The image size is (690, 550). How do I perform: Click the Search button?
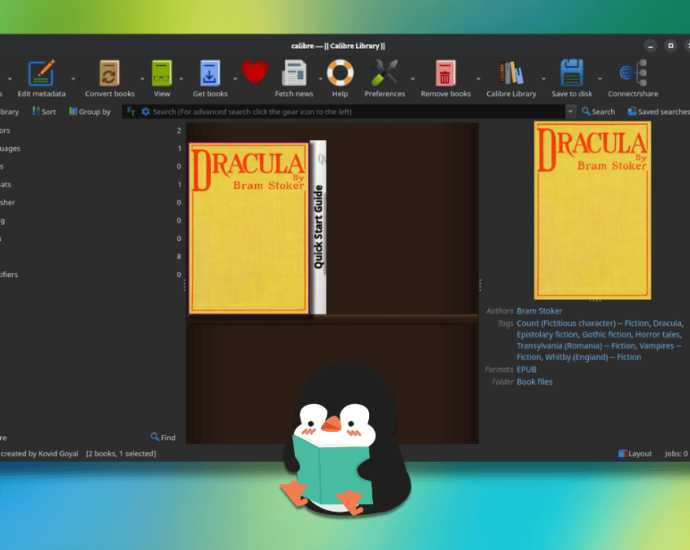click(598, 112)
